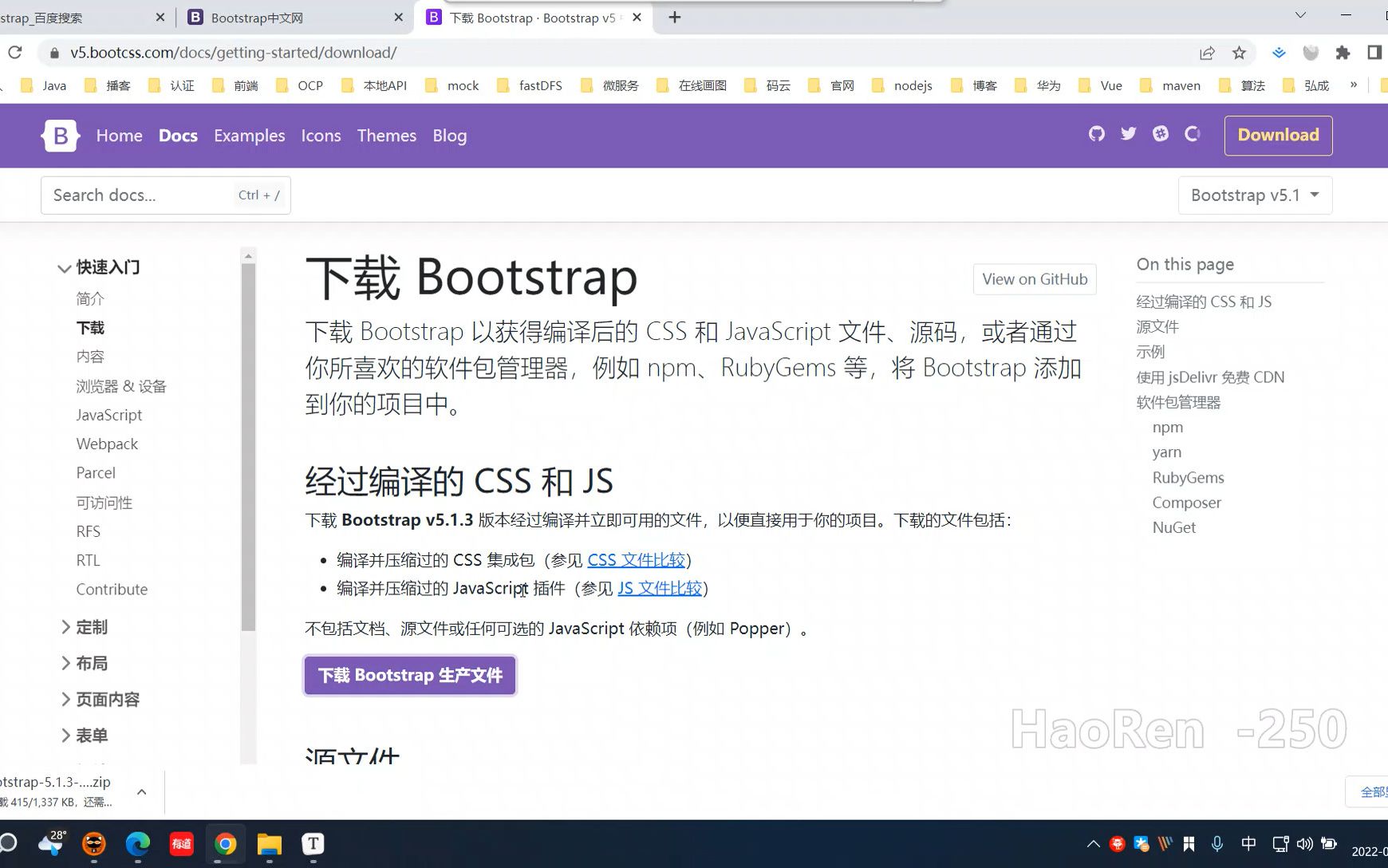This screenshot has width=1388, height=868.
Task: Click the Bootstrap logo in navbar
Action: click(x=61, y=136)
